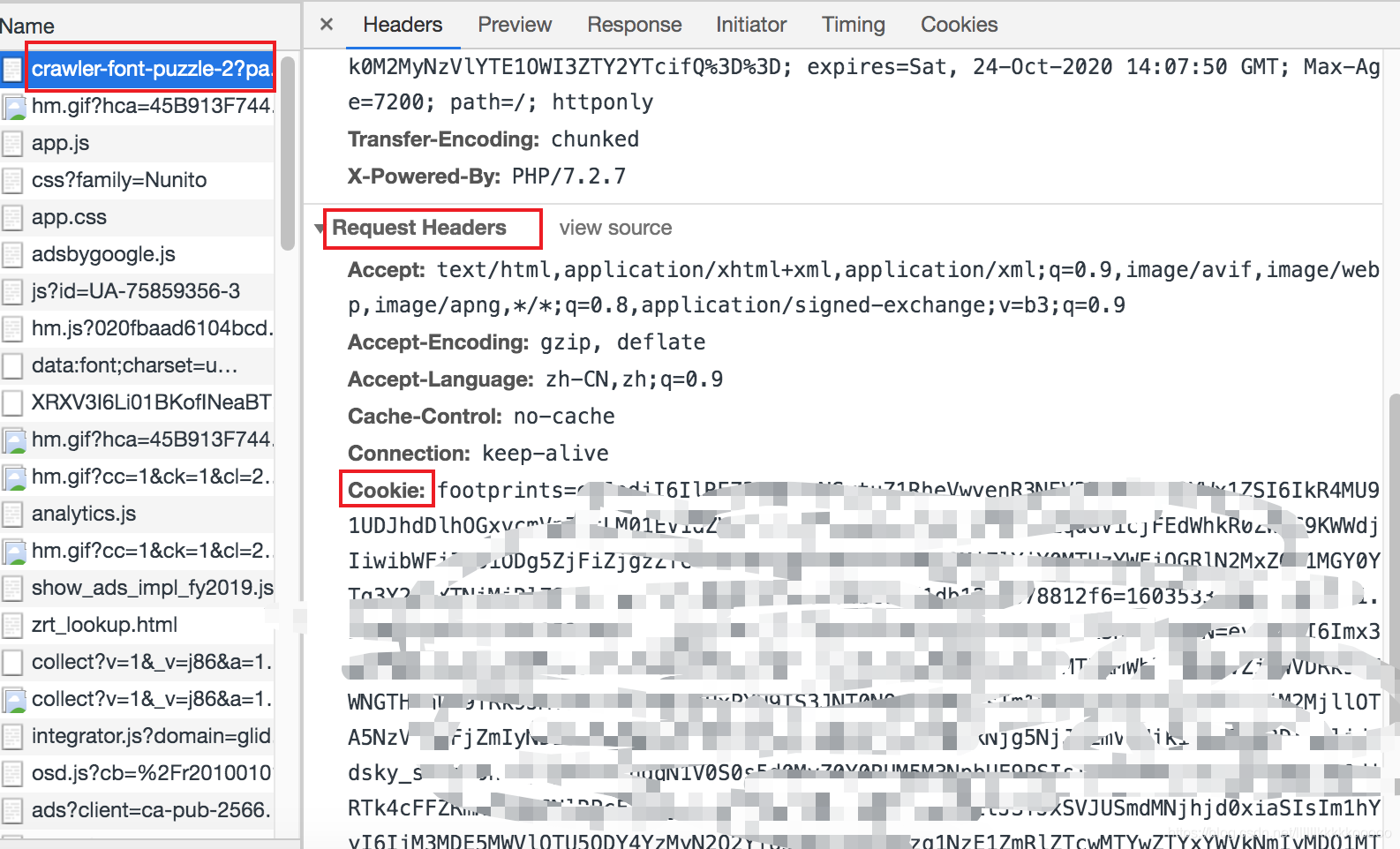The height and width of the screenshot is (849, 1400).
Task: Click the file icon beside integrator.js?domain
Action: (x=12, y=736)
